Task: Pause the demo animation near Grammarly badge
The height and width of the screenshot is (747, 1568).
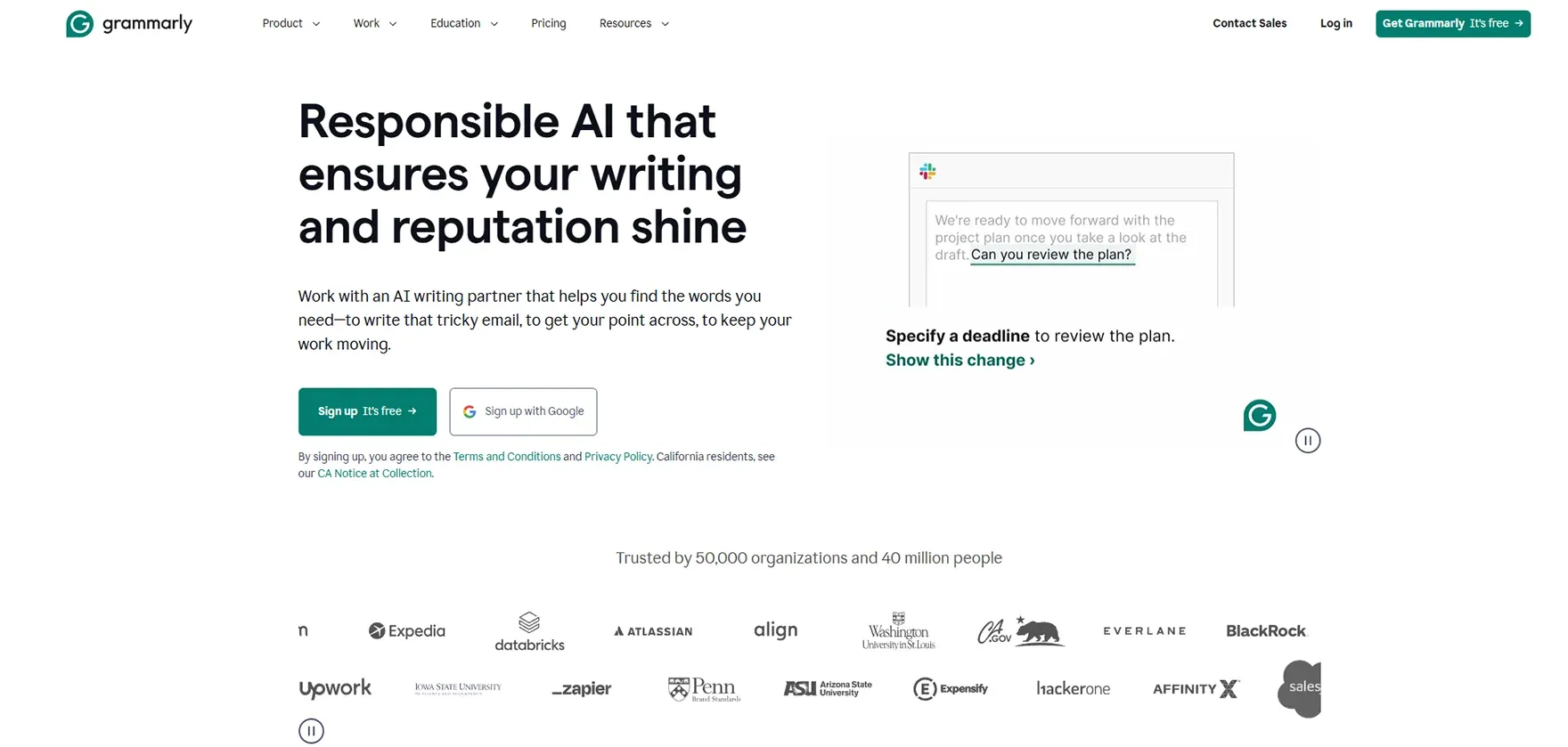Action: pyautogui.click(x=1307, y=441)
